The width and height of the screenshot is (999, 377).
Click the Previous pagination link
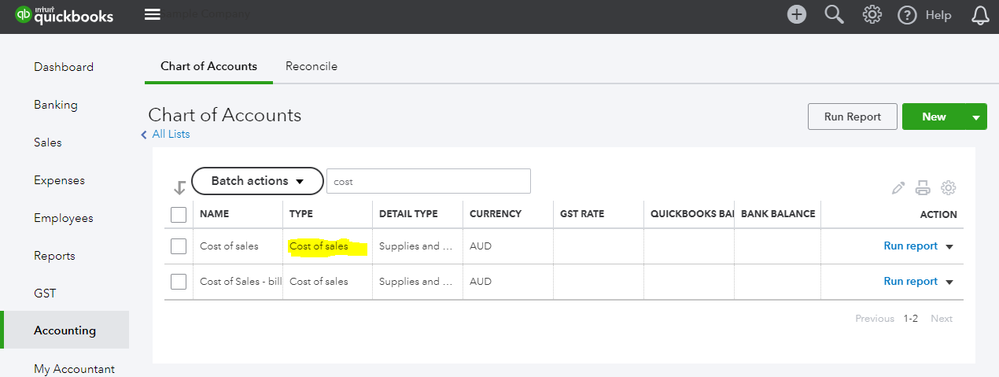coord(875,318)
